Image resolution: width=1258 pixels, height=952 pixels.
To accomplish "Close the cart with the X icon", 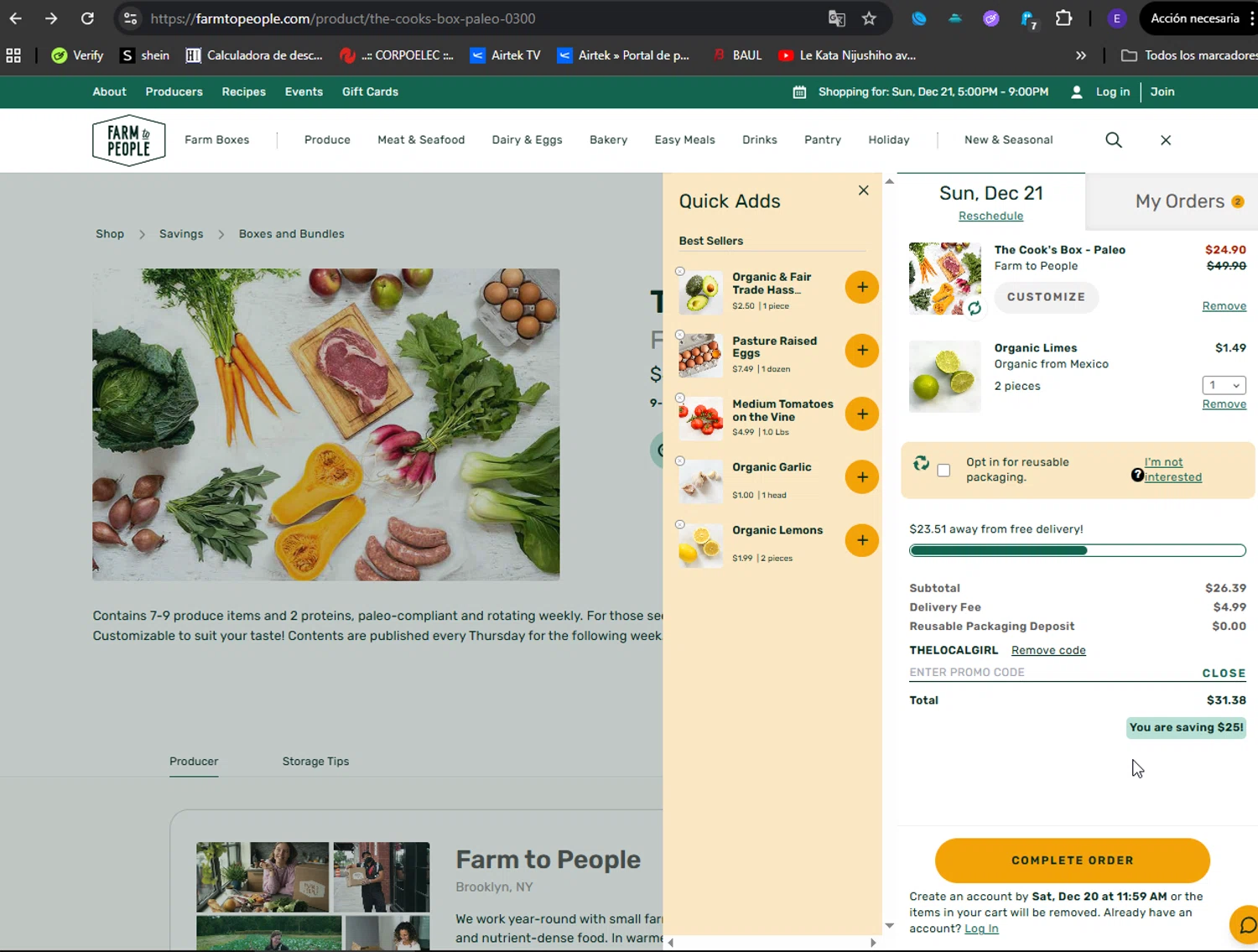I will click(1166, 140).
